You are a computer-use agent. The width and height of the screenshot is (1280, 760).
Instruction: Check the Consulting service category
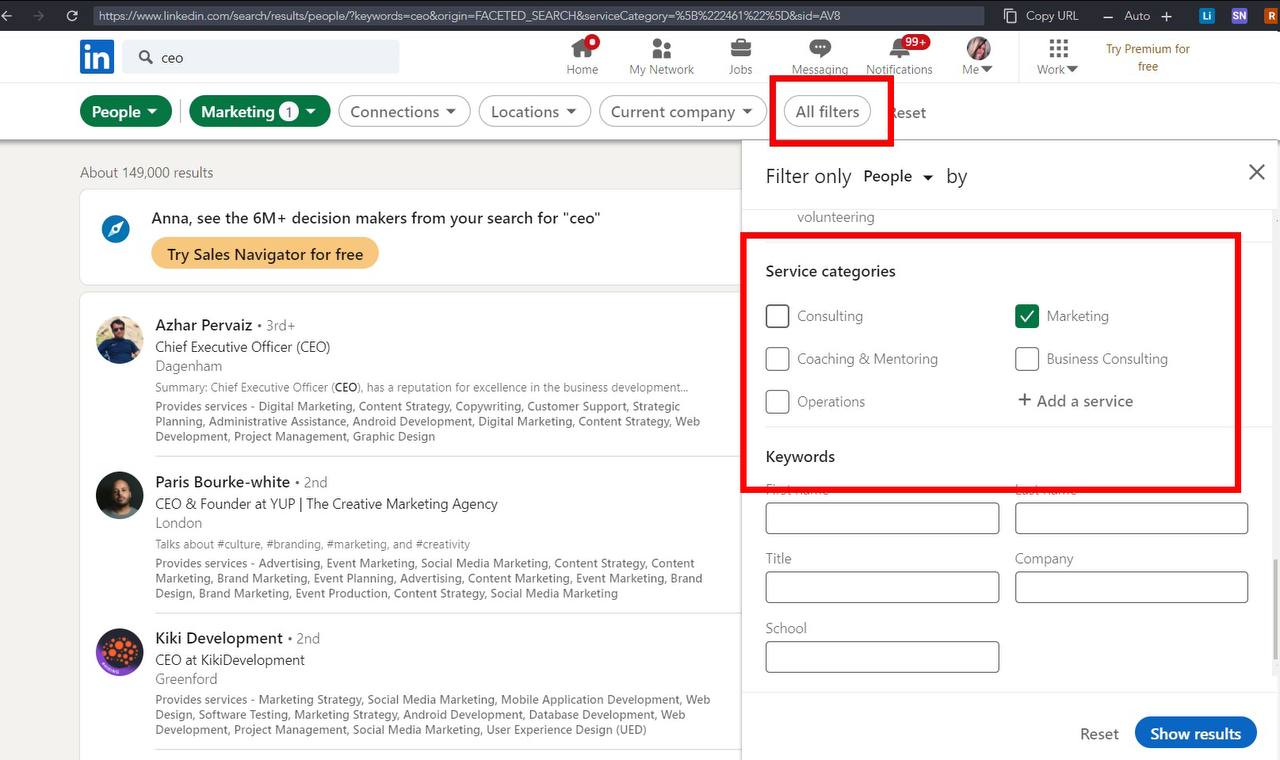coord(777,316)
